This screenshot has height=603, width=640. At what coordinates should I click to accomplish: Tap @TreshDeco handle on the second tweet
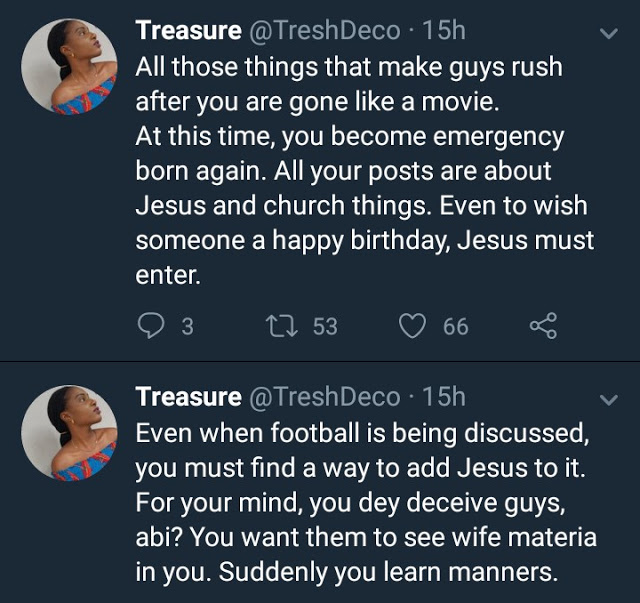coord(324,397)
